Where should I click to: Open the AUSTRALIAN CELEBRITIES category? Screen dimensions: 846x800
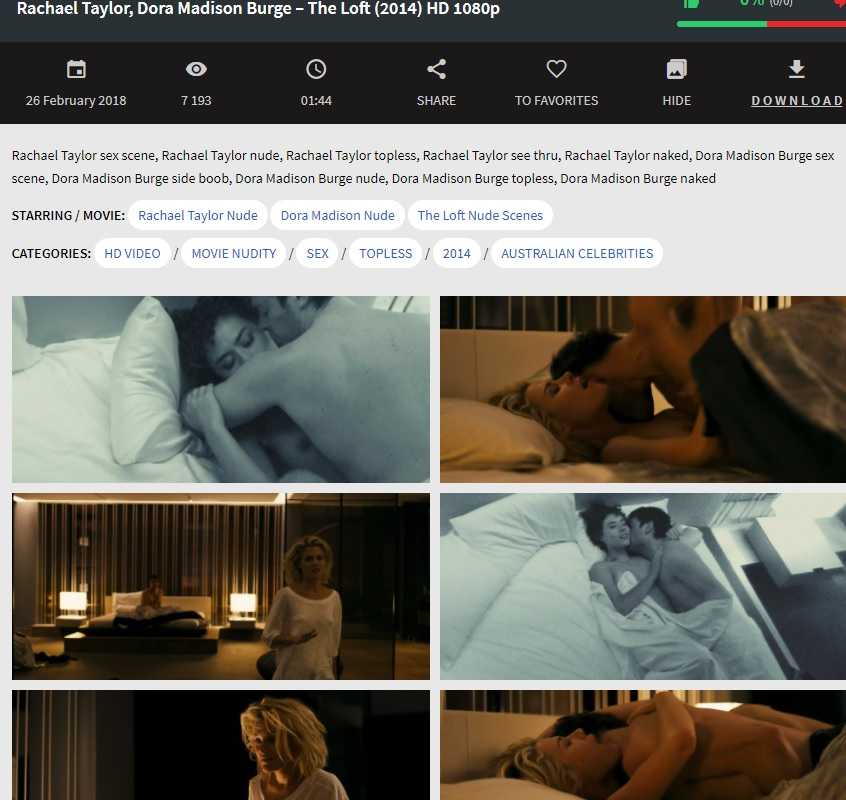click(x=576, y=254)
